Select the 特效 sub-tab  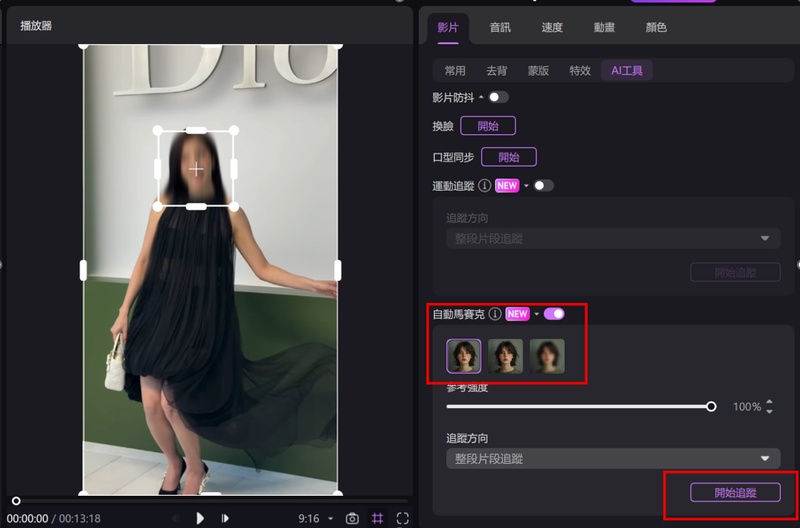[x=580, y=70]
